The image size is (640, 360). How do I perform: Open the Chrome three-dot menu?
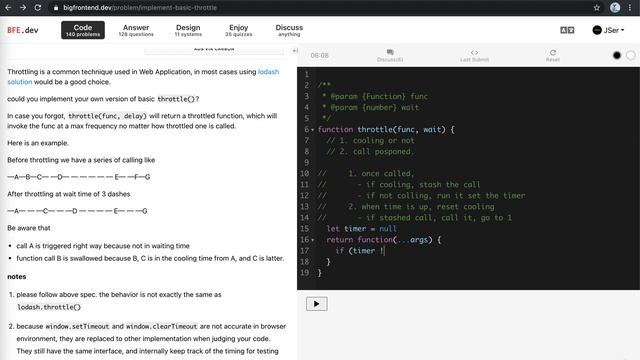tap(630, 7)
